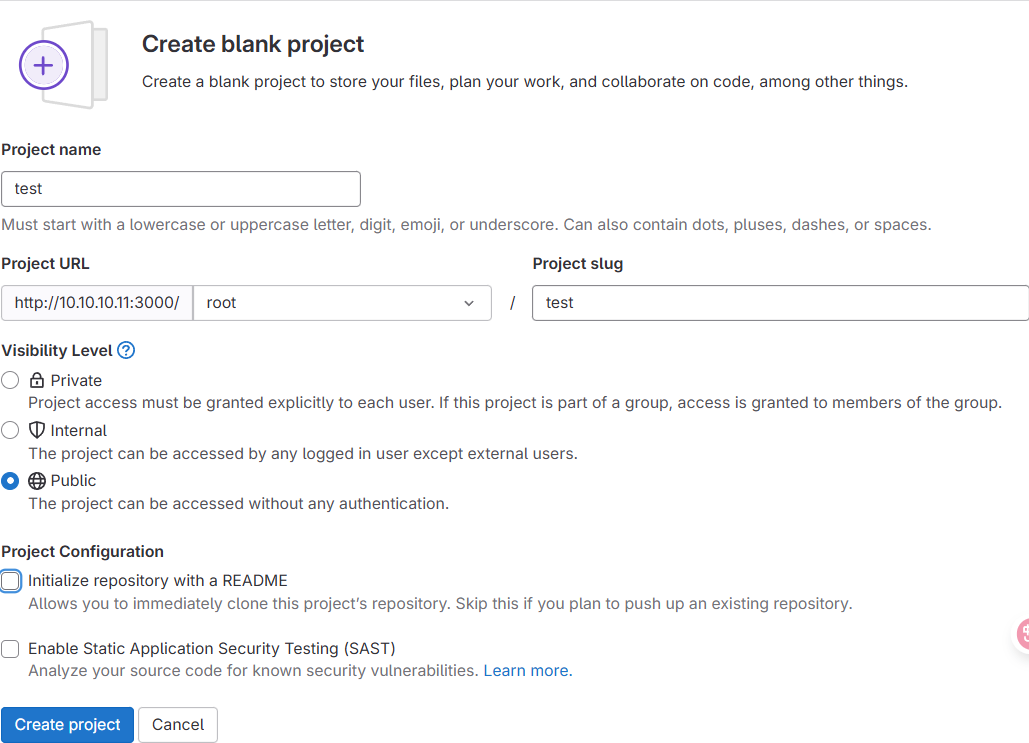Focus the Project name input field
This screenshot has height=743, width=1029.
click(x=181, y=189)
